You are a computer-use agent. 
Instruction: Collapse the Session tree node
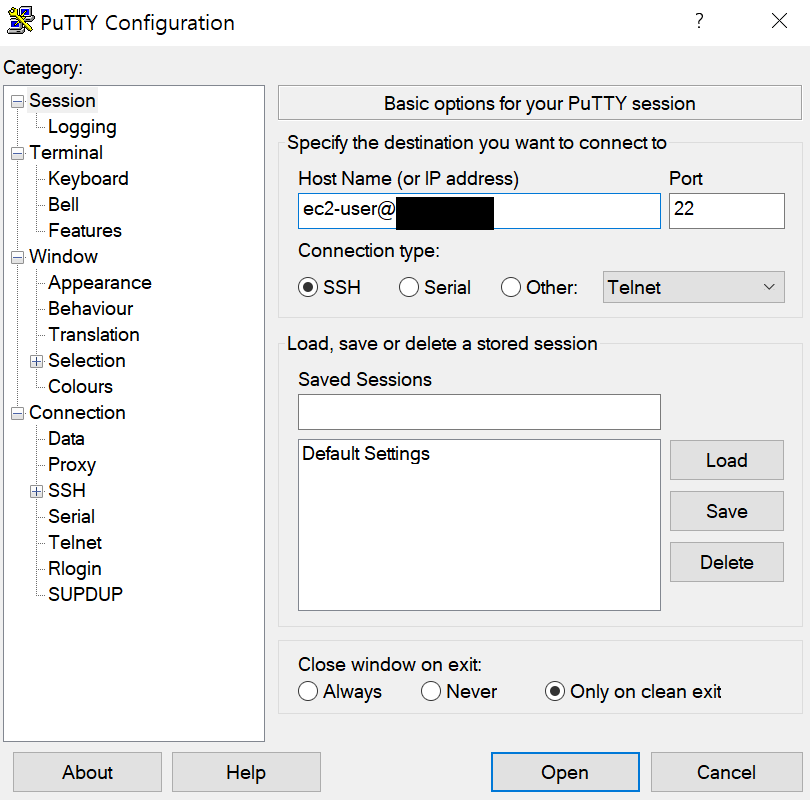pyautogui.click(x=17, y=101)
